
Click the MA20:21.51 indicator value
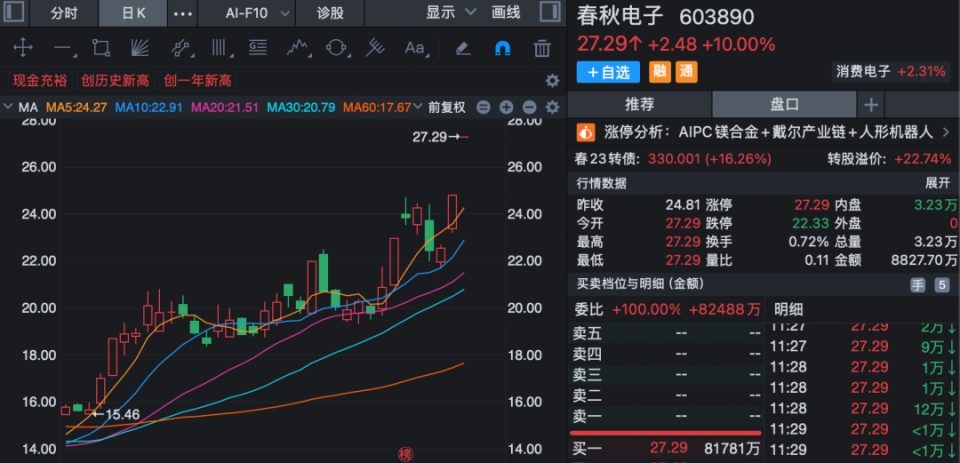pyautogui.click(x=225, y=107)
